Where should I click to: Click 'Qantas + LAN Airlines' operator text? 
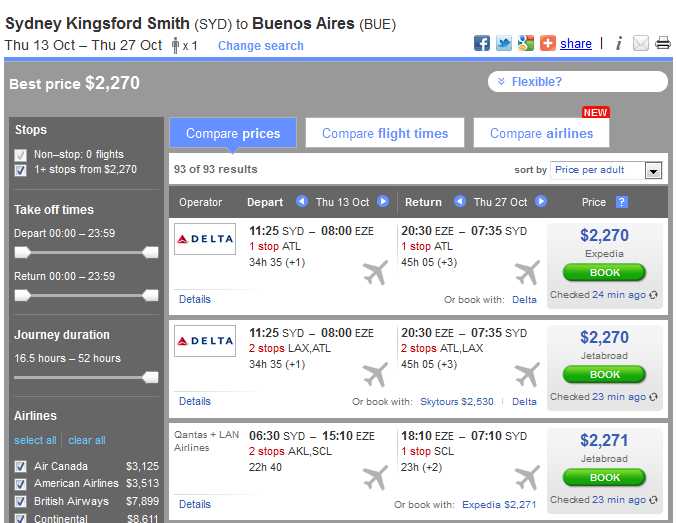tap(207, 441)
